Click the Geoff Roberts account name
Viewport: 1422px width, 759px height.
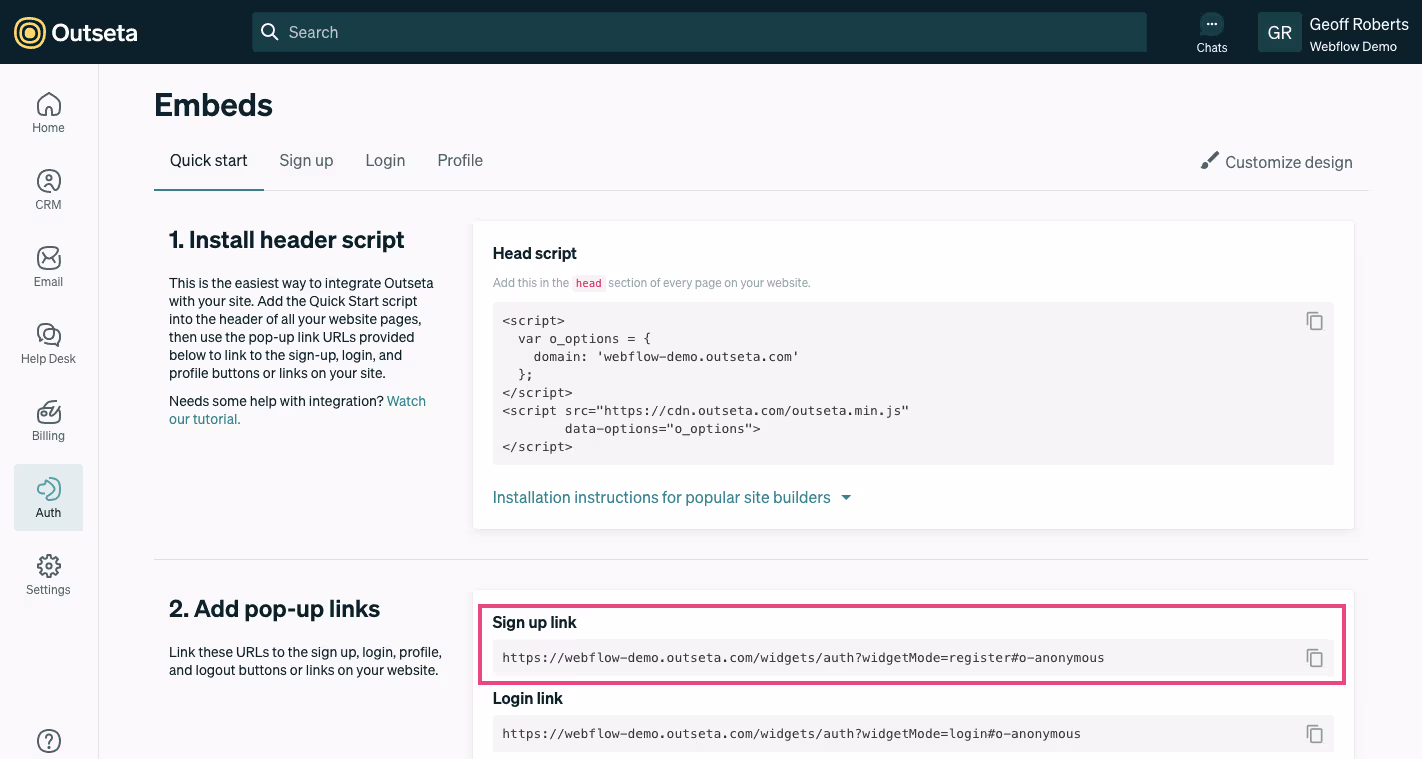point(1359,24)
